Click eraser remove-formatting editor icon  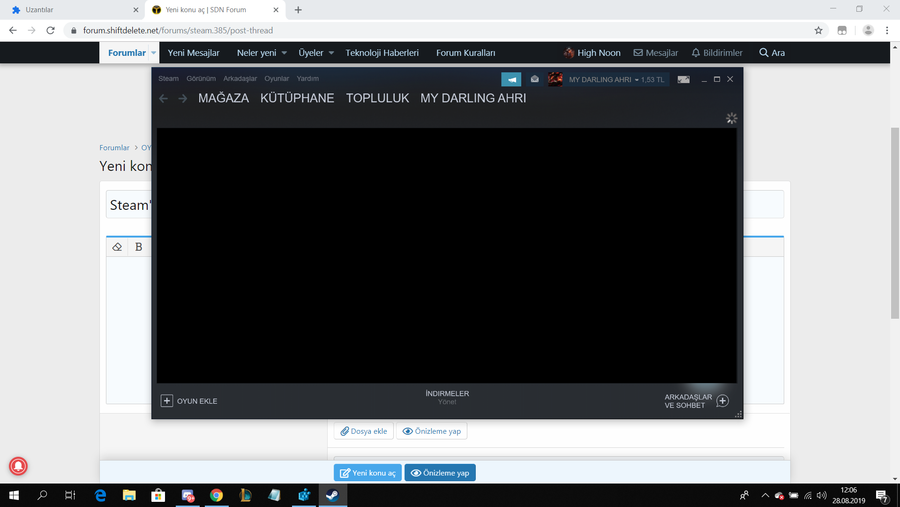(x=117, y=247)
